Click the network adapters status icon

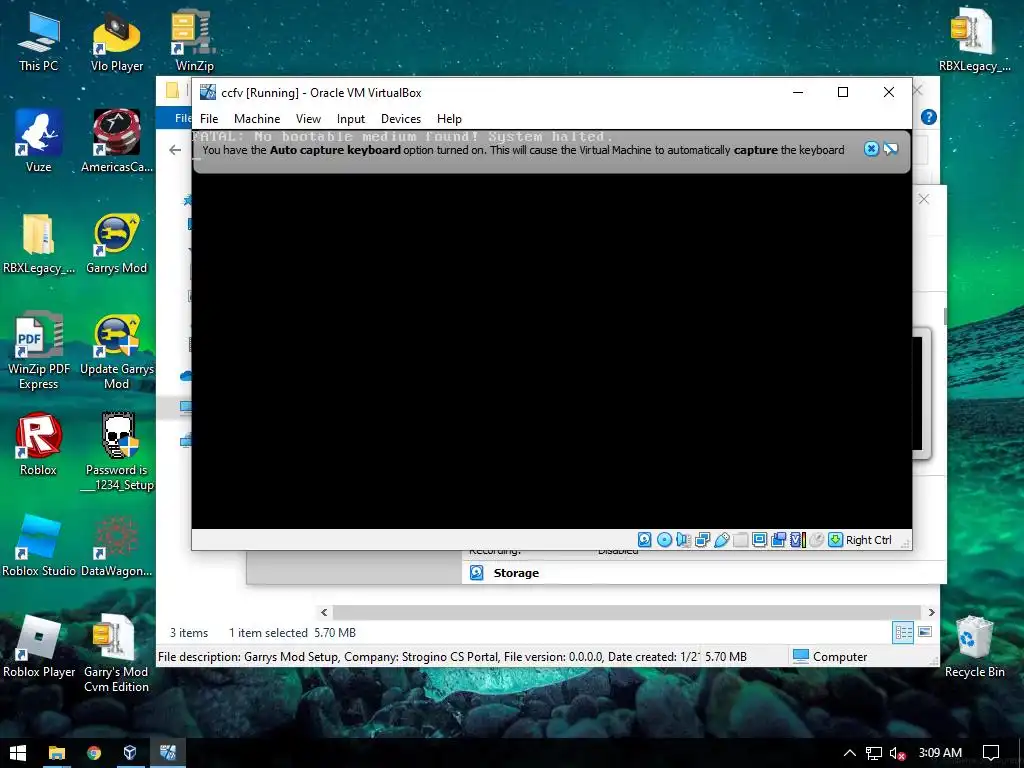click(702, 539)
